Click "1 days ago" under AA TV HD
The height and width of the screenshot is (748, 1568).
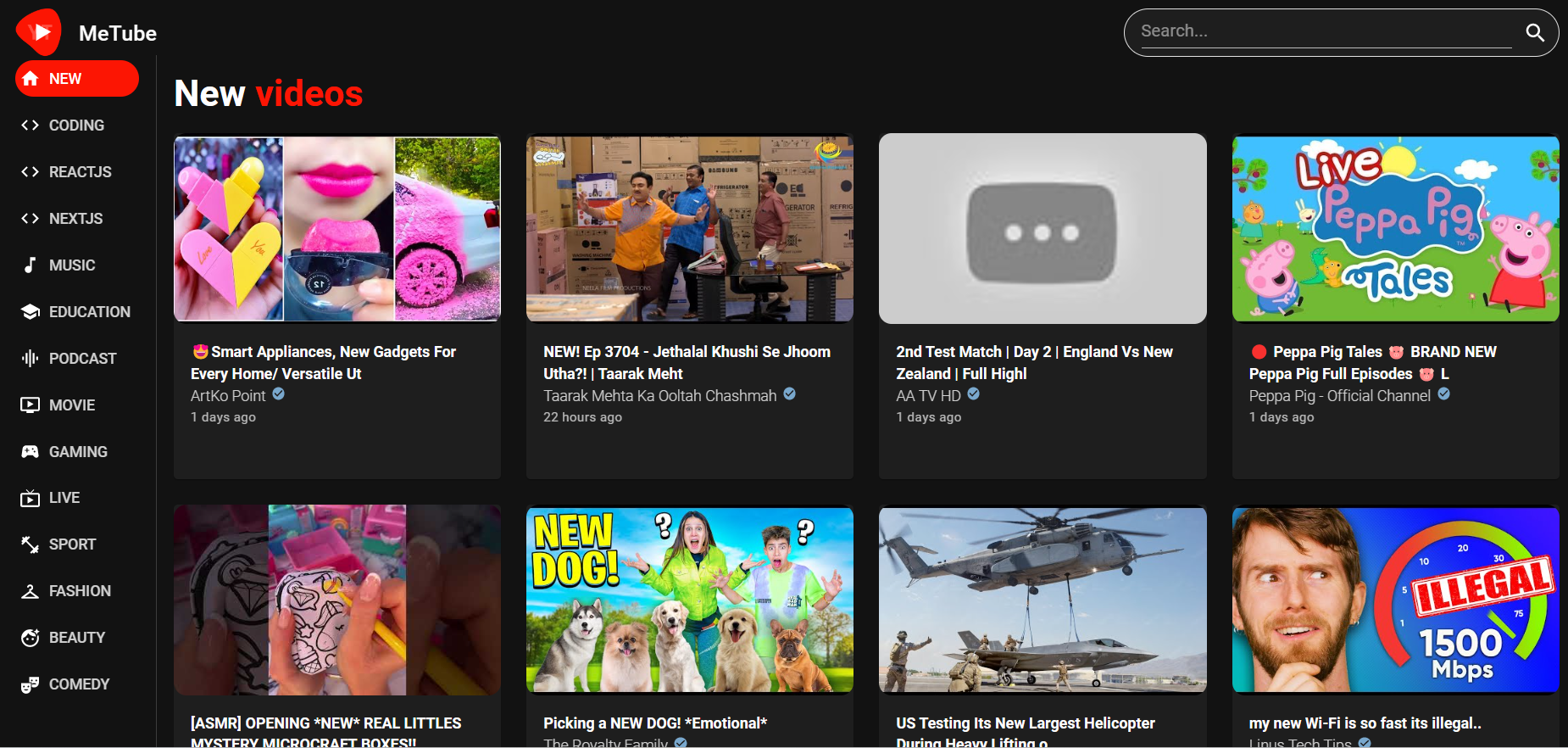click(x=928, y=417)
